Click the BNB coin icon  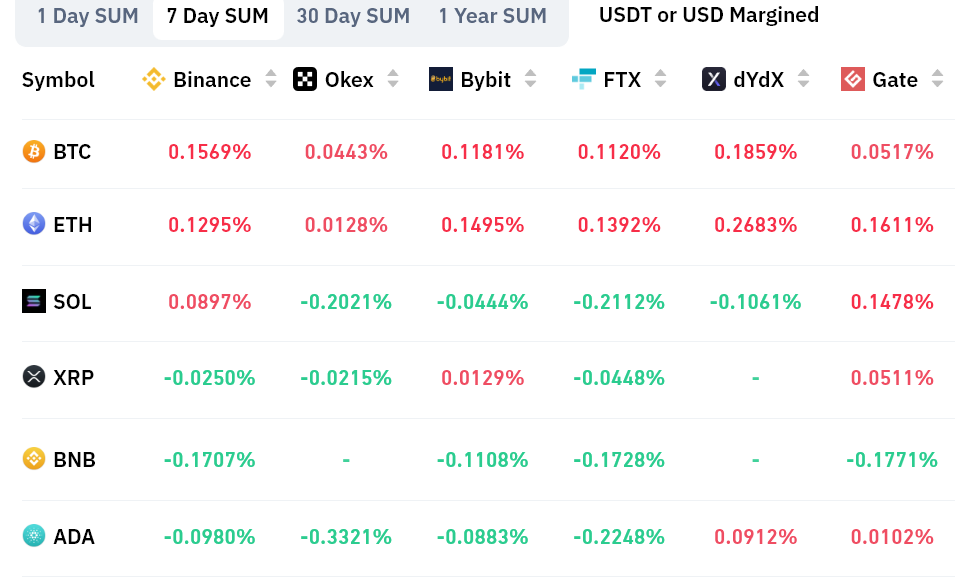(x=34, y=459)
